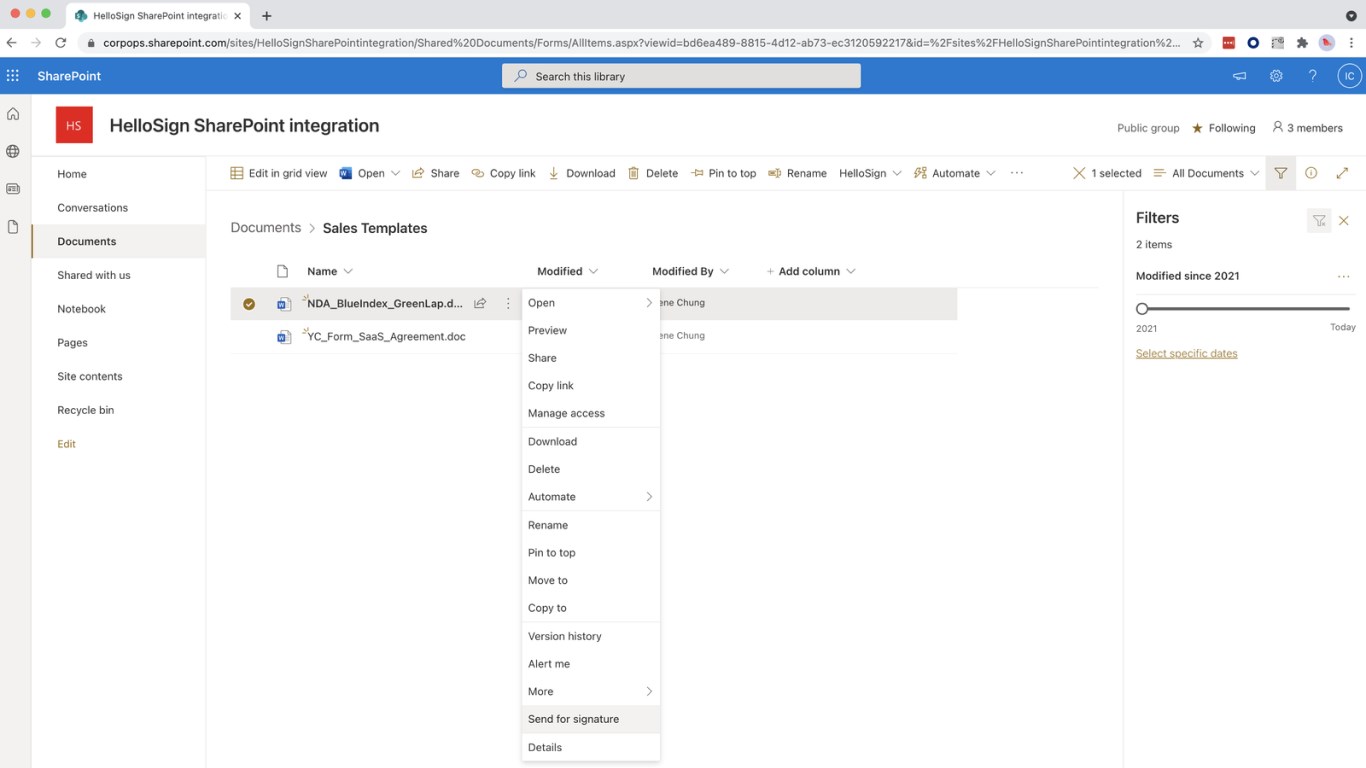The height and width of the screenshot is (768, 1366).
Task: Toggle the Following star for this site
Action: click(x=1197, y=128)
